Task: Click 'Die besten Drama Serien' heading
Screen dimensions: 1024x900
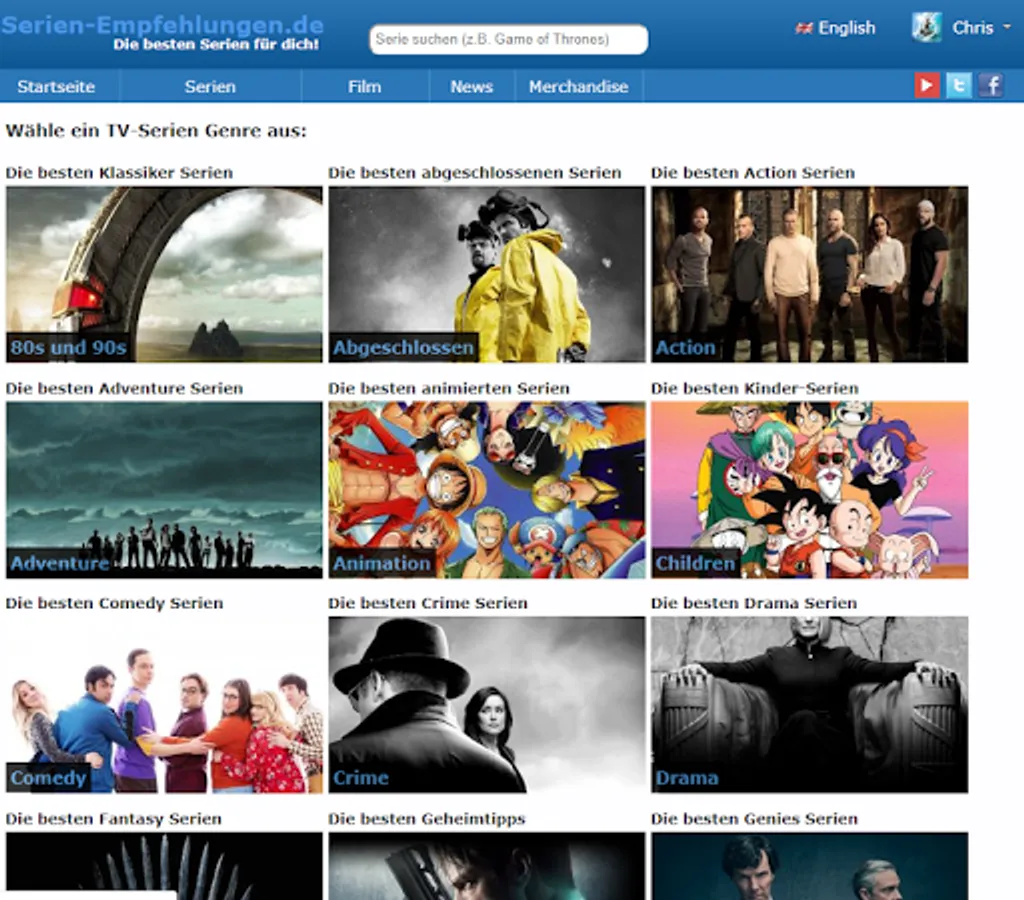Action: pyautogui.click(x=754, y=603)
